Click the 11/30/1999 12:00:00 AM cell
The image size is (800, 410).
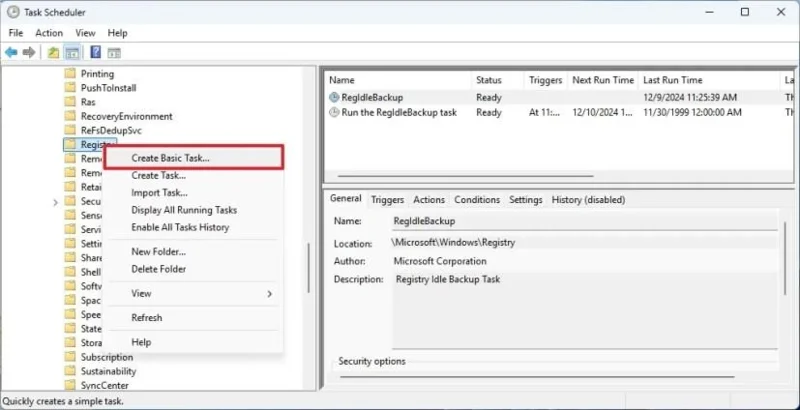coord(692,112)
